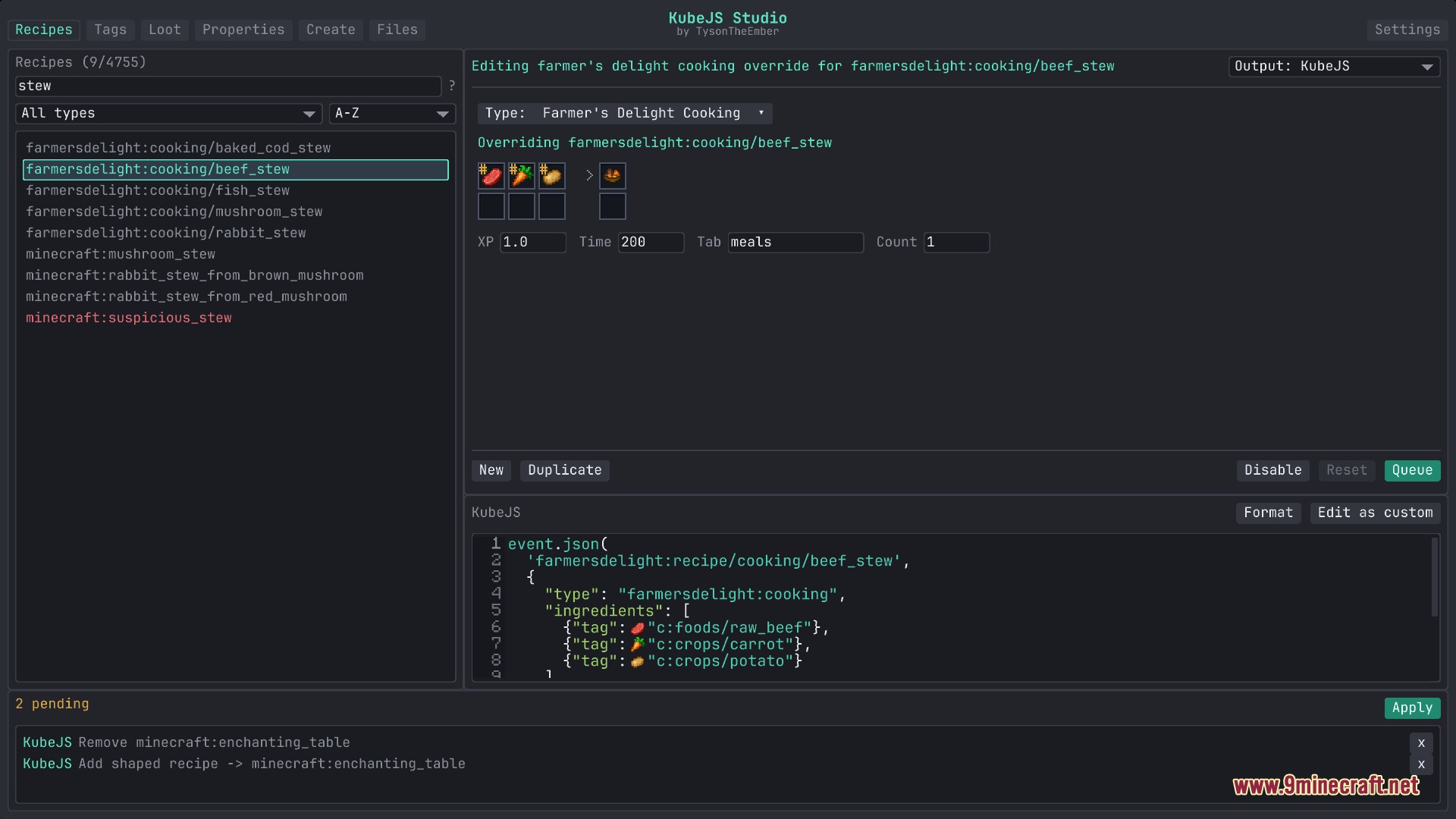Open Settings

coord(1407,30)
